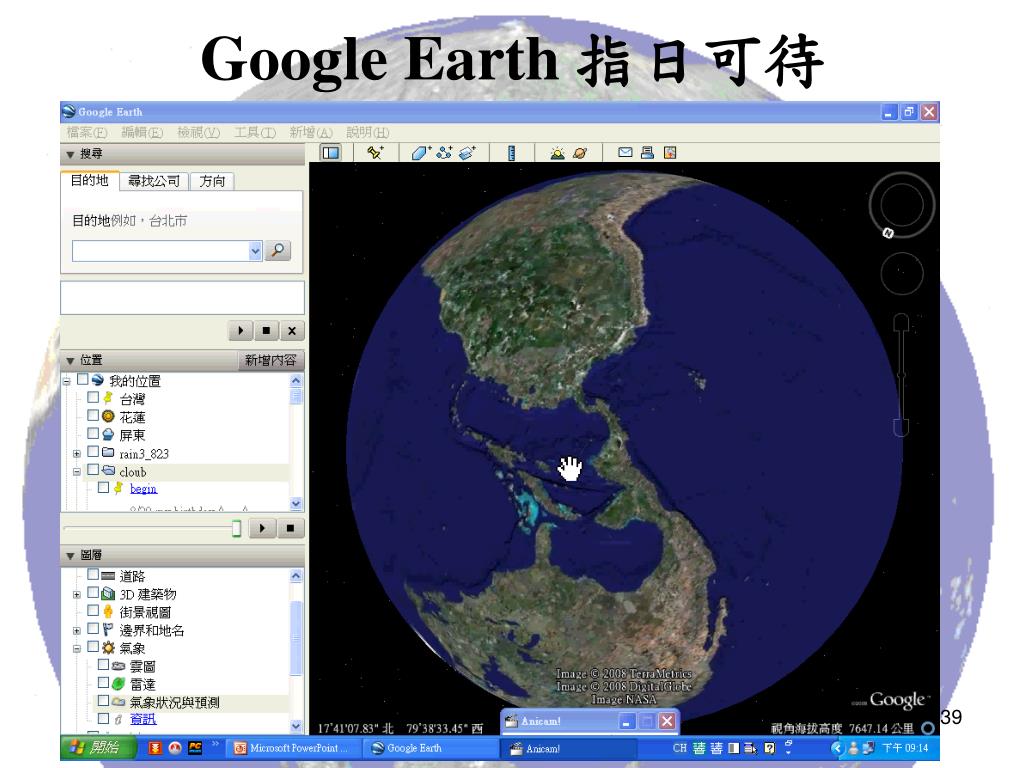The image size is (1024, 768).
Task: Stop the places timeline tour
Action: [x=290, y=528]
